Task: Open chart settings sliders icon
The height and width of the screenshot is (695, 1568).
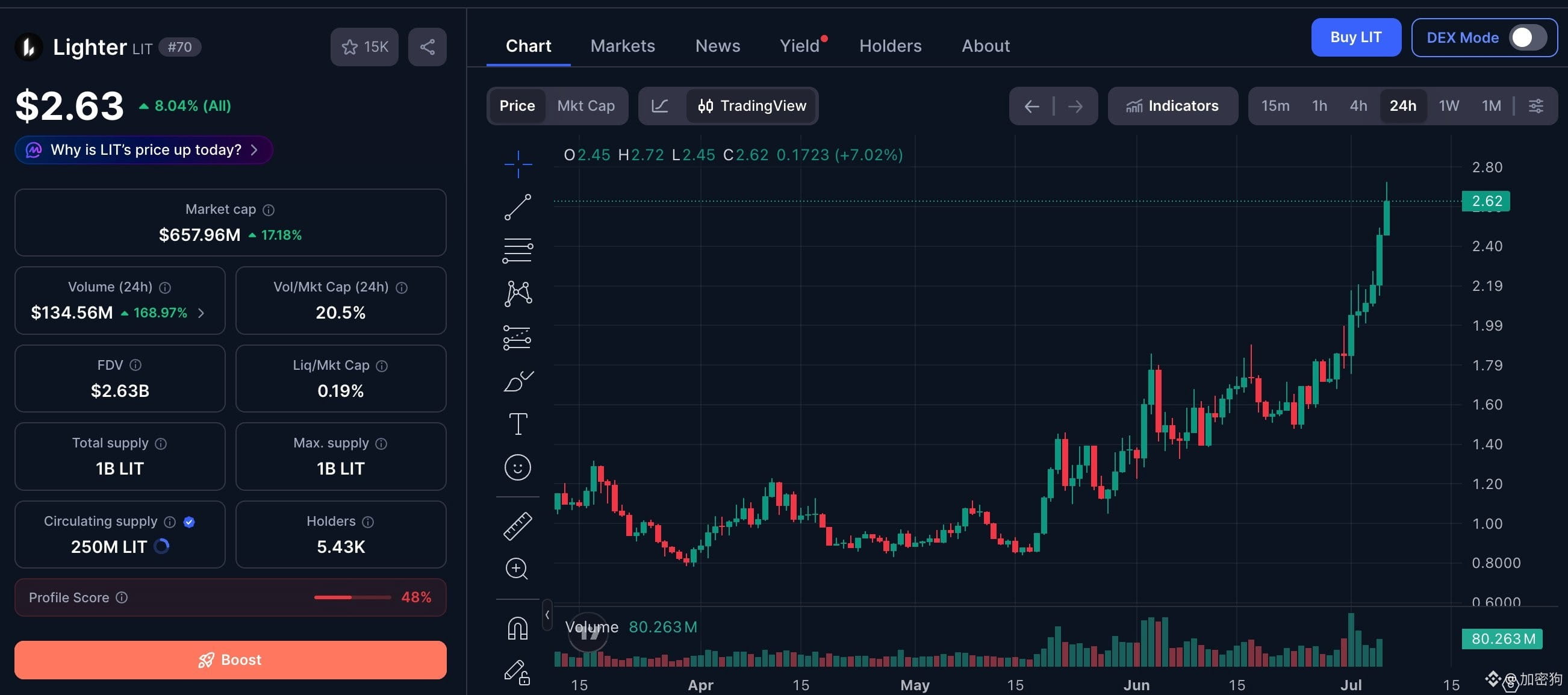Action: [x=1535, y=106]
